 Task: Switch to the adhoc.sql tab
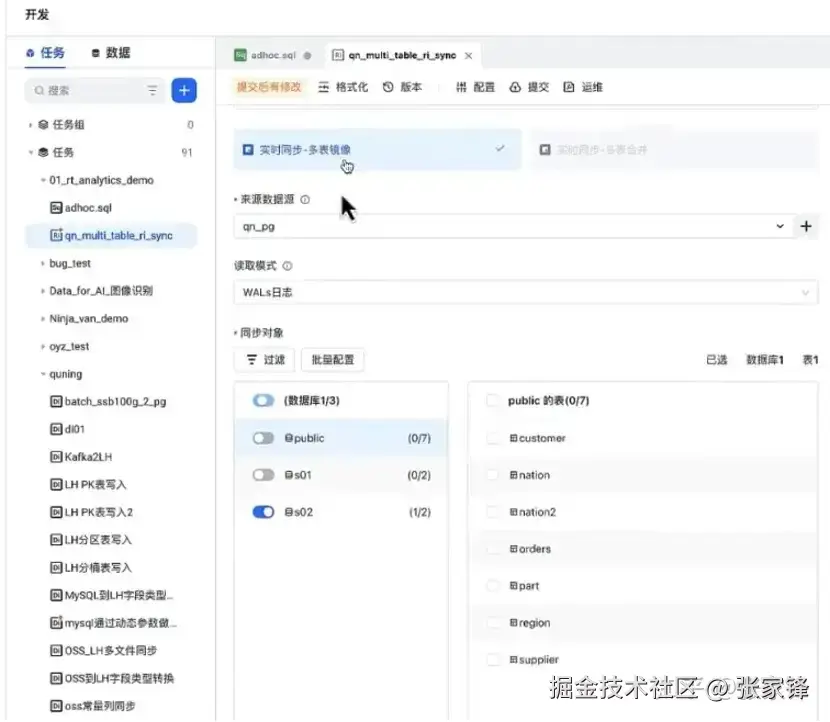coord(272,55)
